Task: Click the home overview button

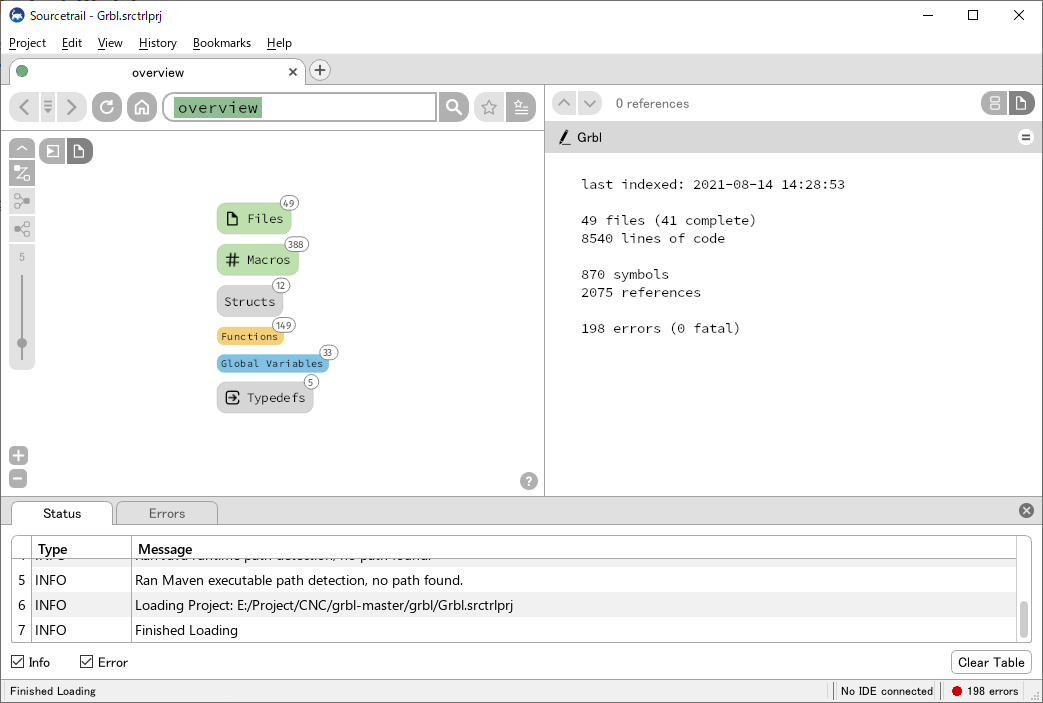Action: pyautogui.click(x=142, y=106)
